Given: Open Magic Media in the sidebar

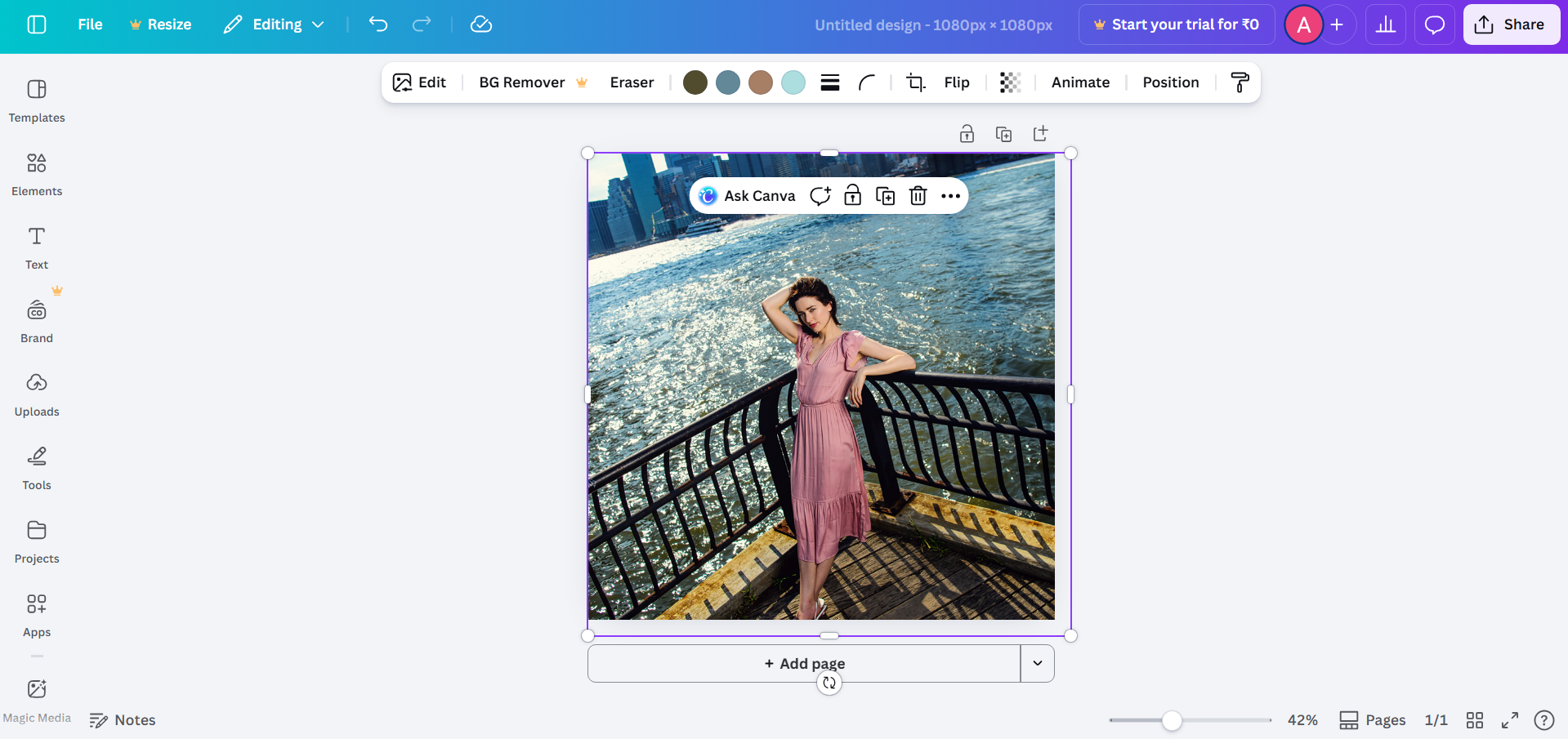Looking at the screenshot, I should [x=37, y=697].
